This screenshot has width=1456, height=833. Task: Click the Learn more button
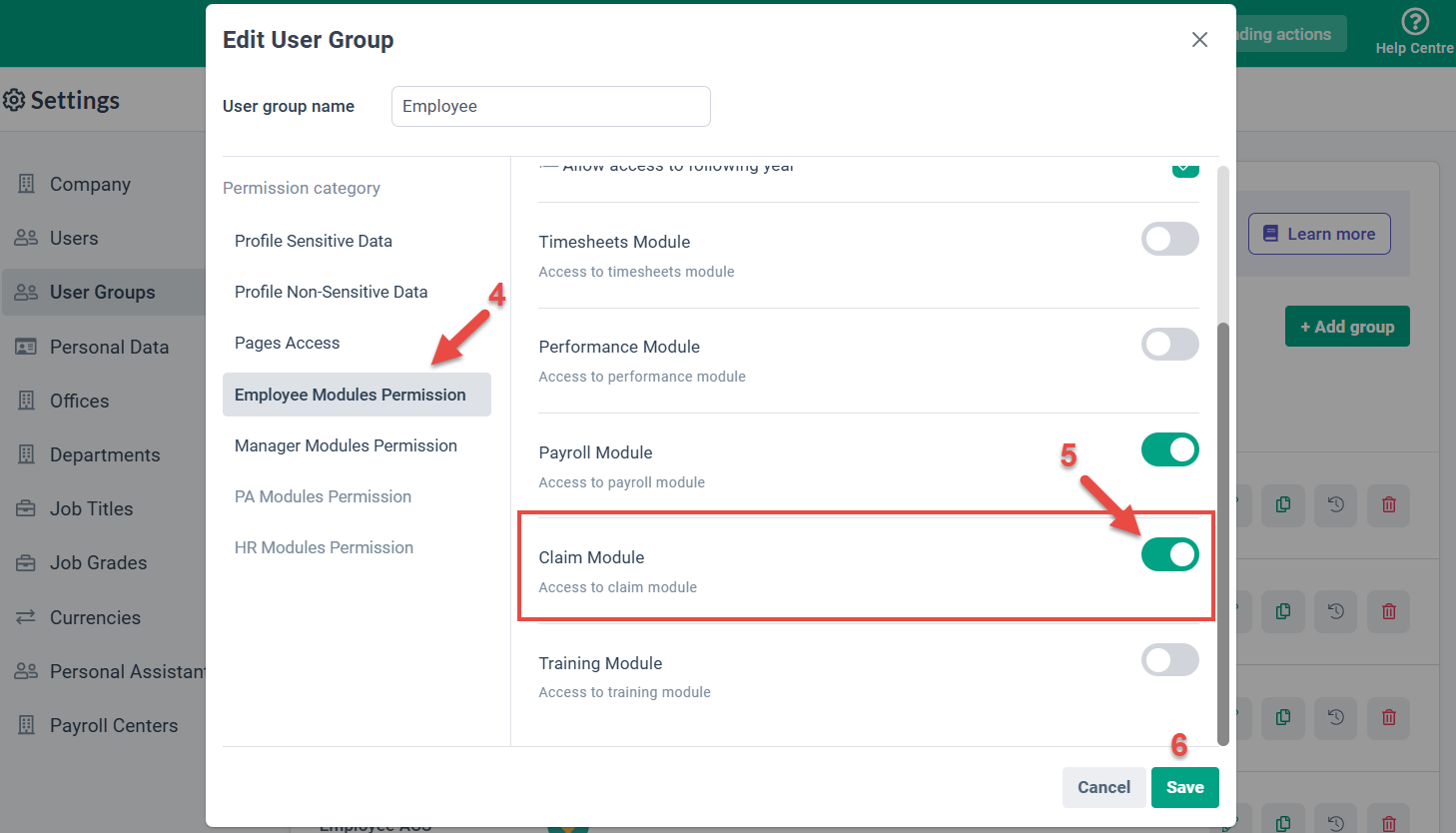tap(1319, 234)
